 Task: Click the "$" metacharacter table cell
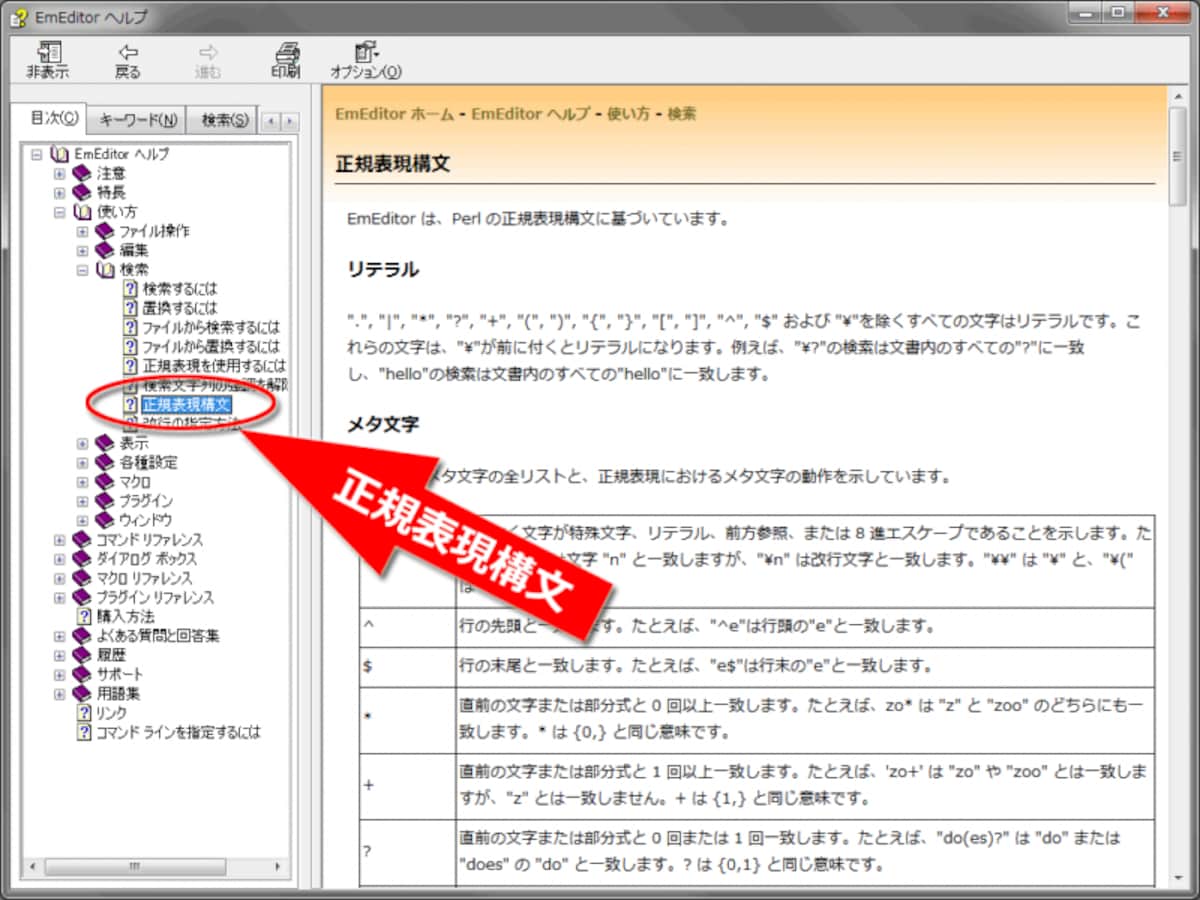408,666
